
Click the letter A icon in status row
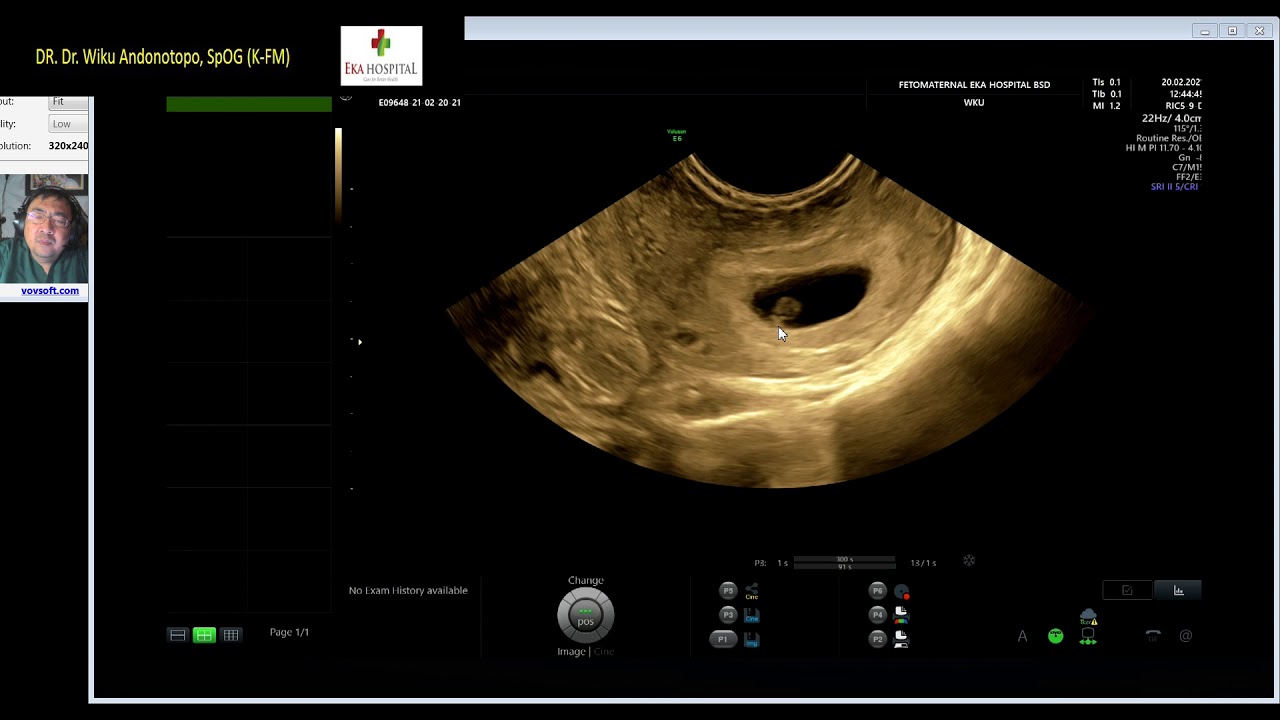(1022, 636)
